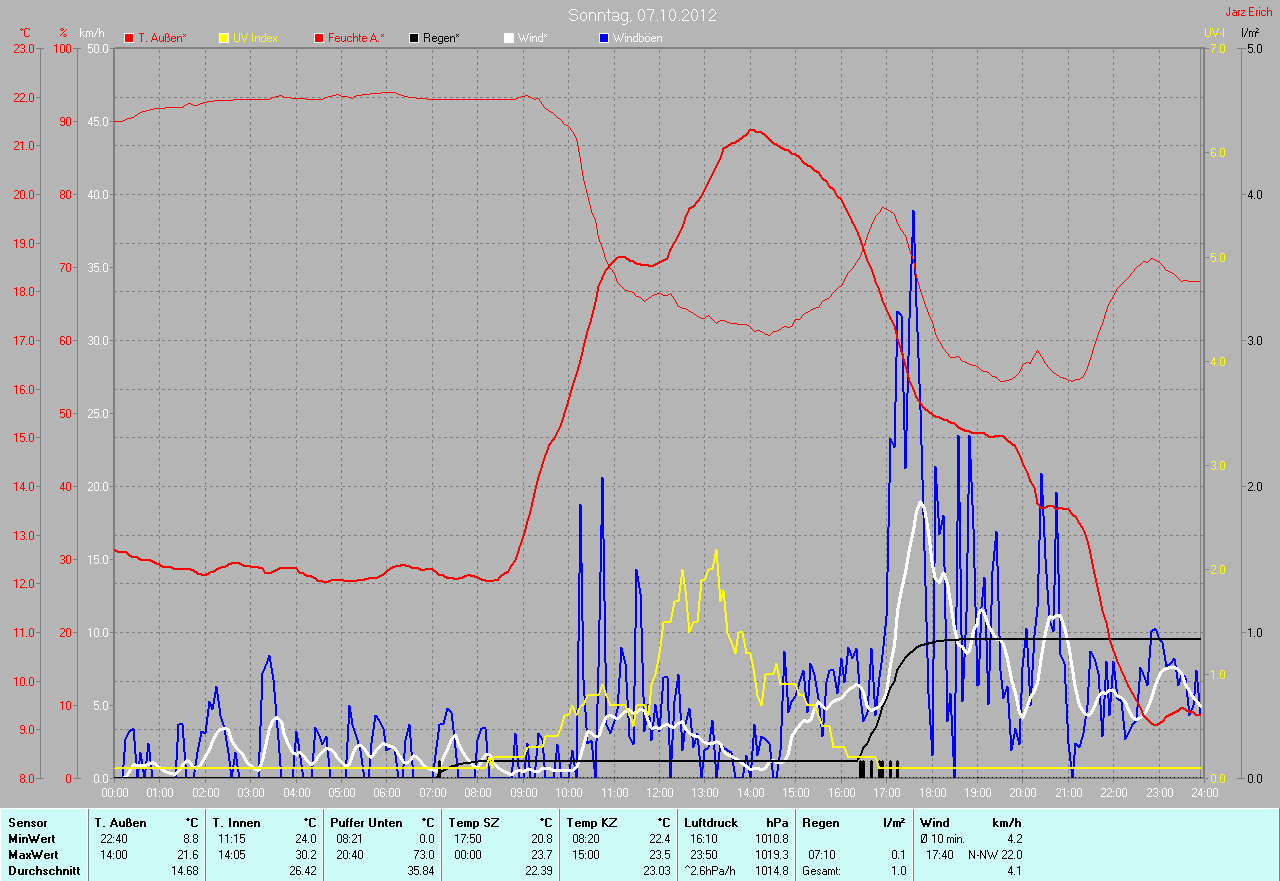Screen dimensions: 1280x881
Task: Click the red Feuchte A. legend swatch
Action: pyautogui.click(x=318, y=38)
